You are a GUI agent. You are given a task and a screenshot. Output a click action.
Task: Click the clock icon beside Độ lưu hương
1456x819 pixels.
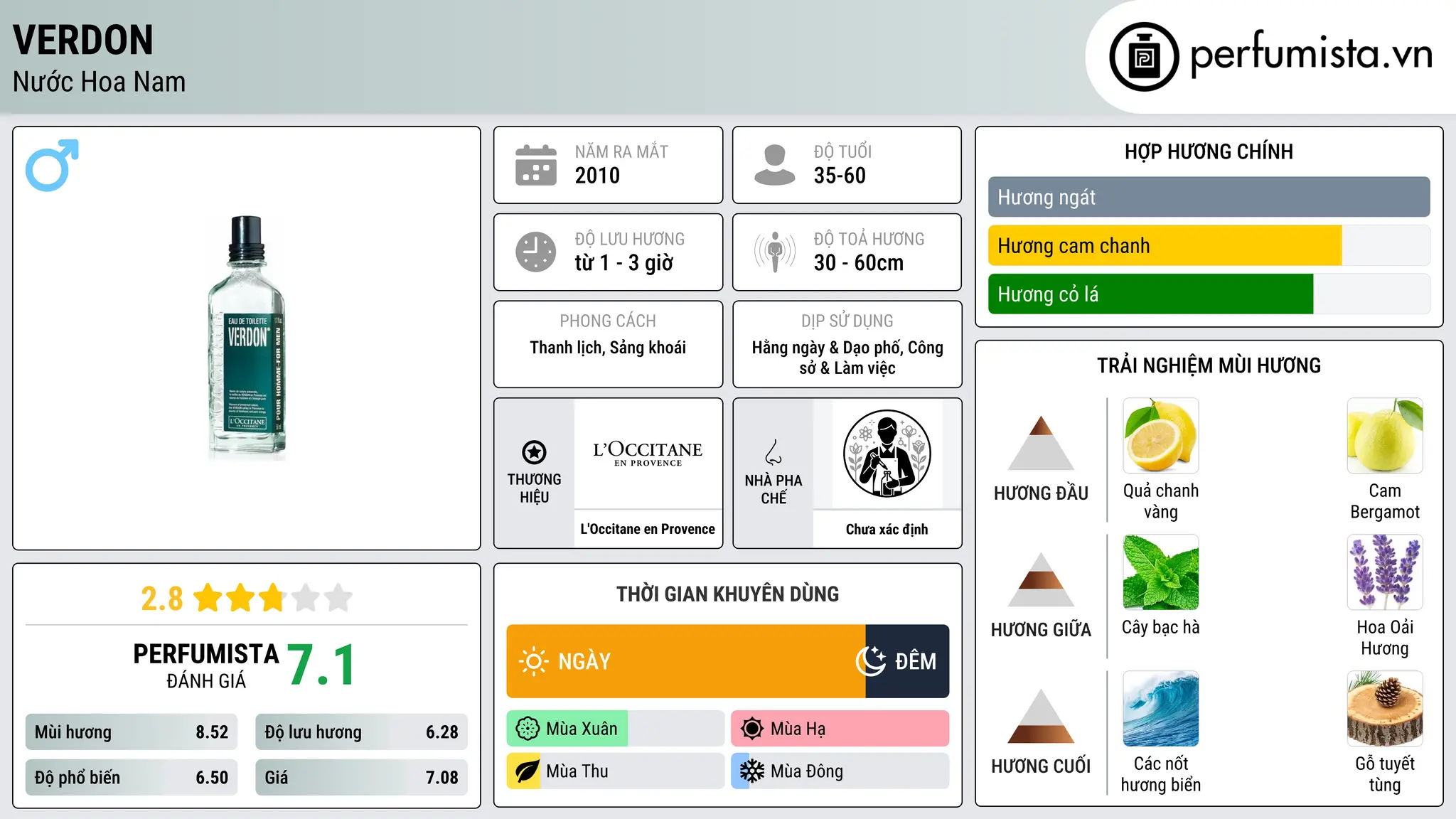(536, 252)
